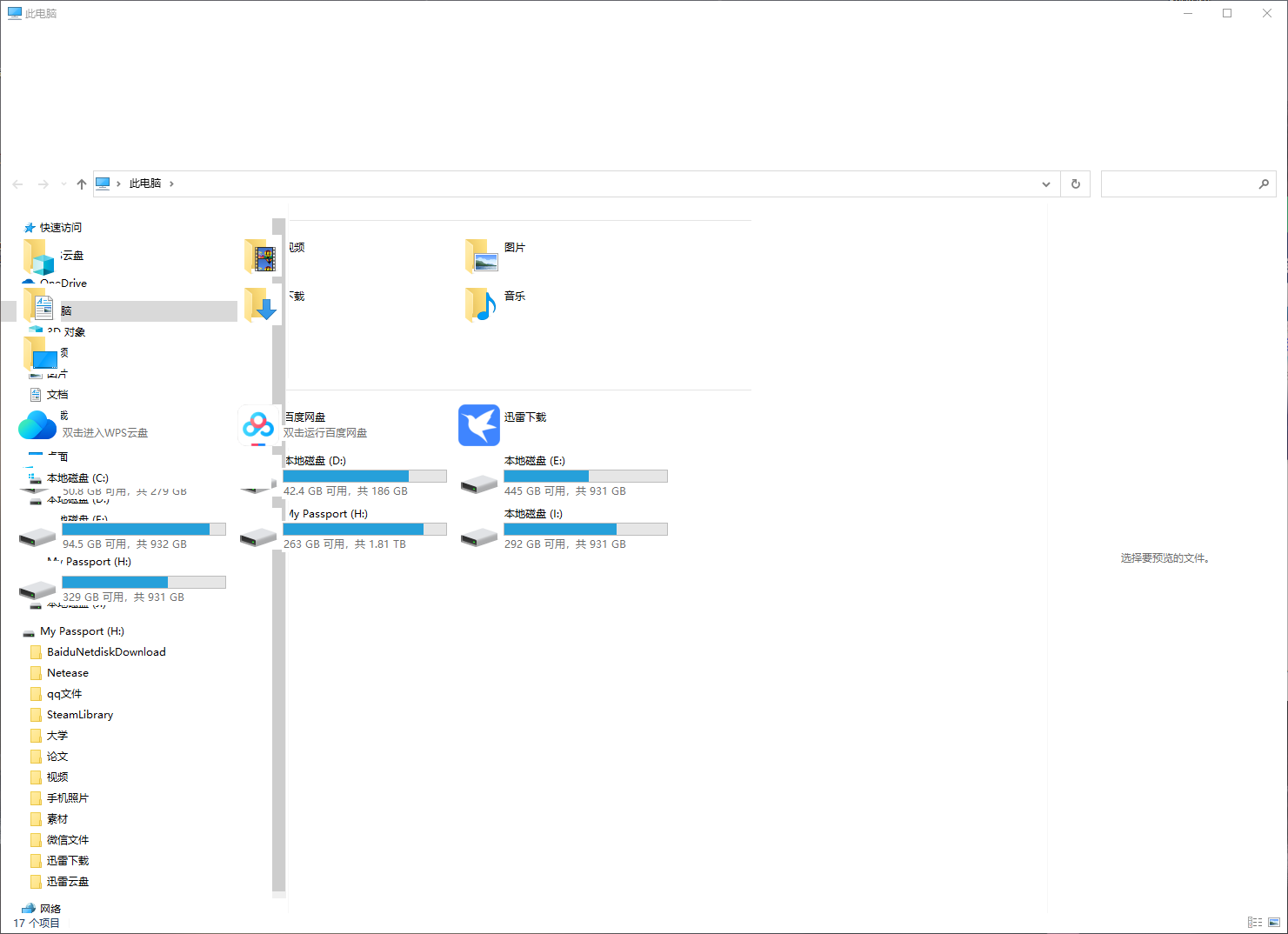Click 本地磁盘 (I:) usage bar

pyautogui.click(x=586, y=529)
